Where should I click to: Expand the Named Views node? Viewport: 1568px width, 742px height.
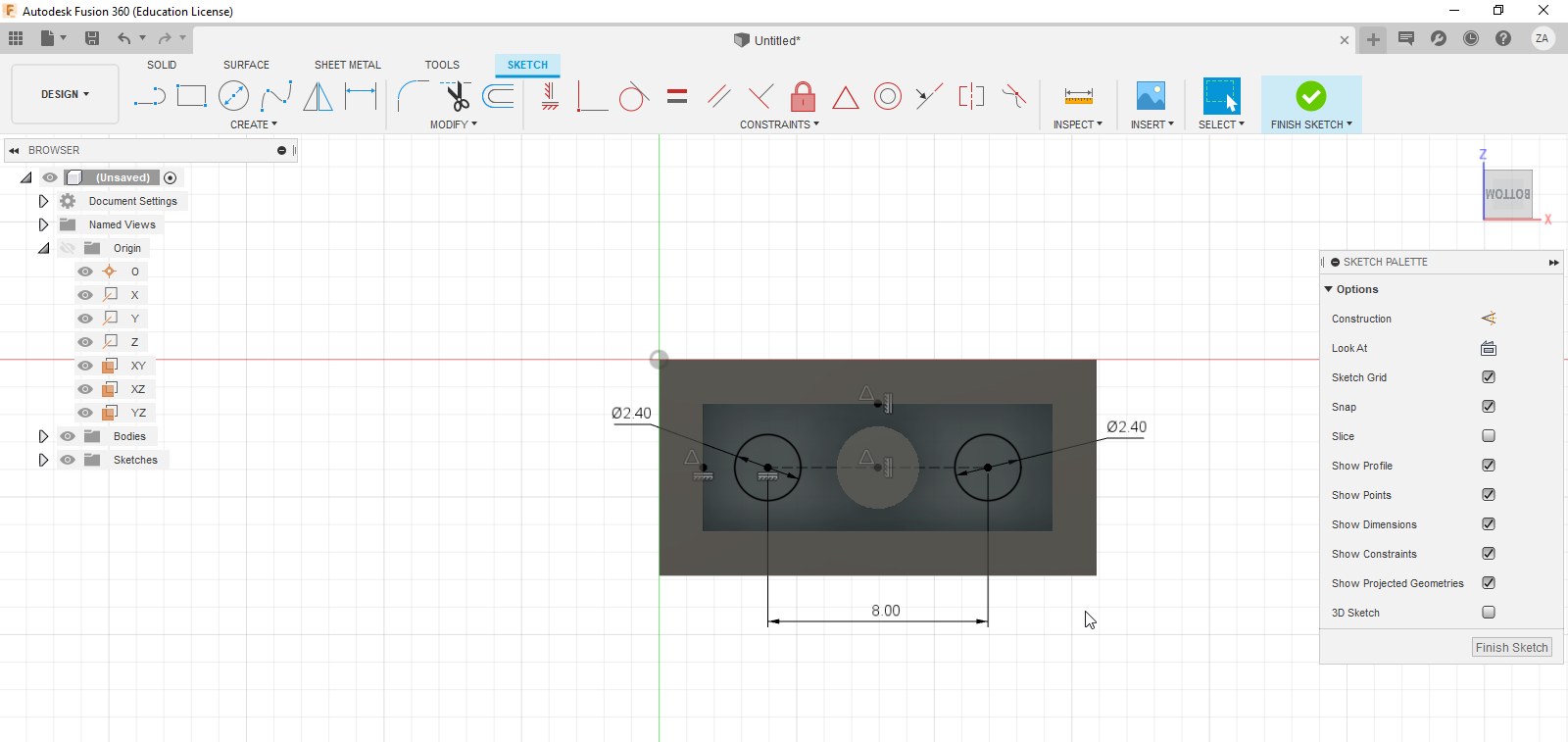[x=43, y=224]
